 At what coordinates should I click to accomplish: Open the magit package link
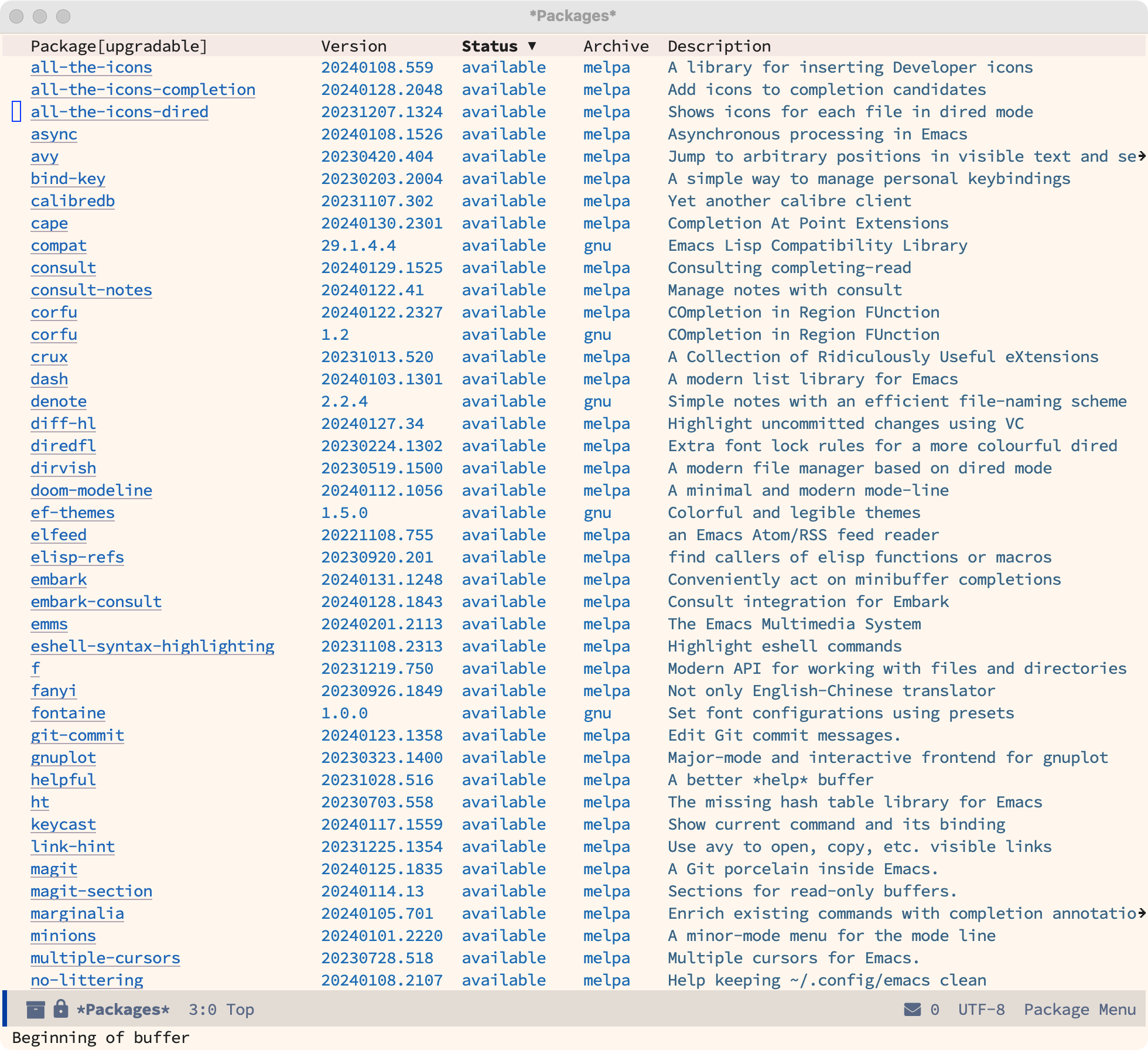click(x=54, y=869)
